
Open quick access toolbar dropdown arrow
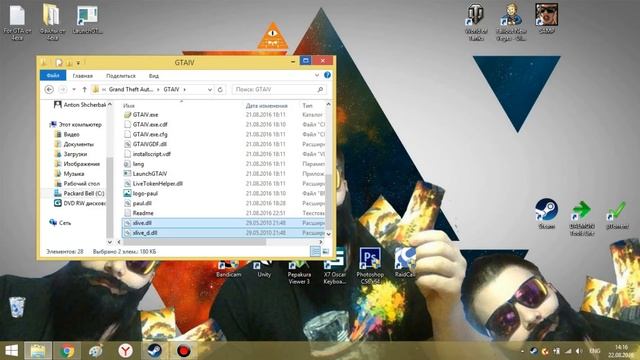coord(78,63)
